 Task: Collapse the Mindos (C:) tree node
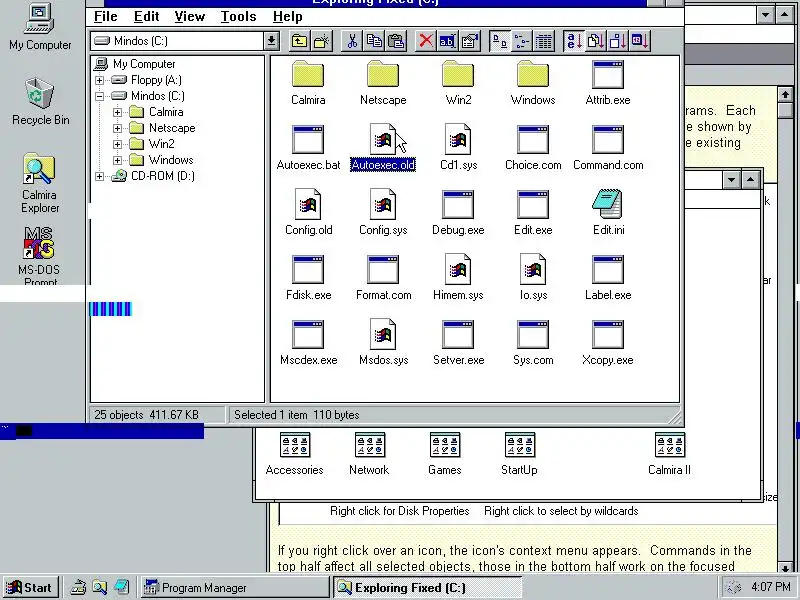[x=99, y=96]
